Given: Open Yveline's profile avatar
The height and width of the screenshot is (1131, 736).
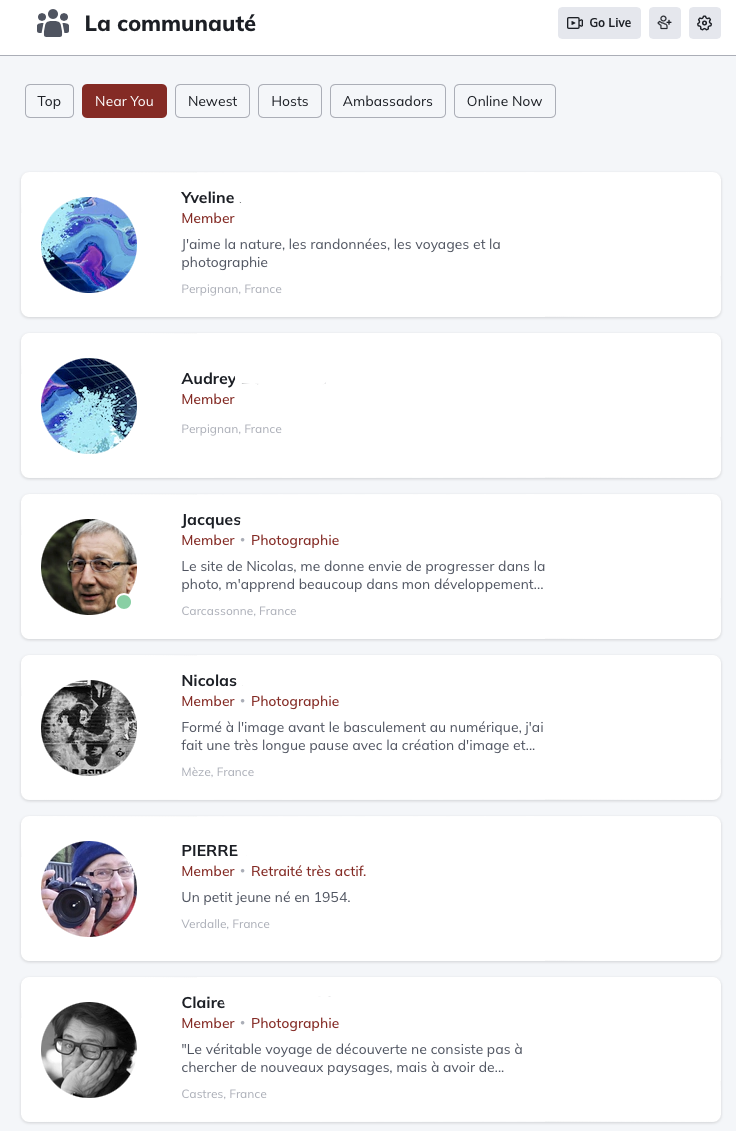Looking at the screenshot, I should point(89,245).
